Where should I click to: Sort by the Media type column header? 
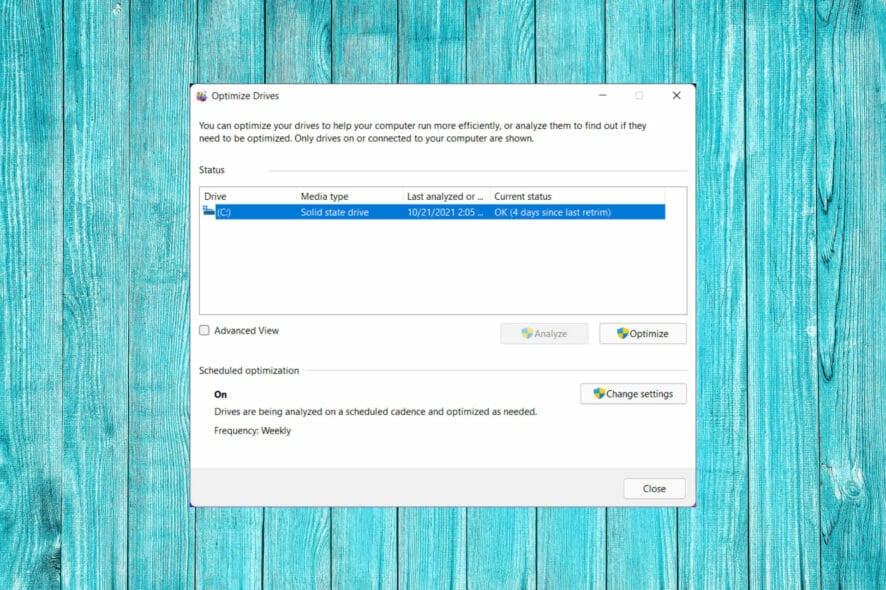point(324,196)
